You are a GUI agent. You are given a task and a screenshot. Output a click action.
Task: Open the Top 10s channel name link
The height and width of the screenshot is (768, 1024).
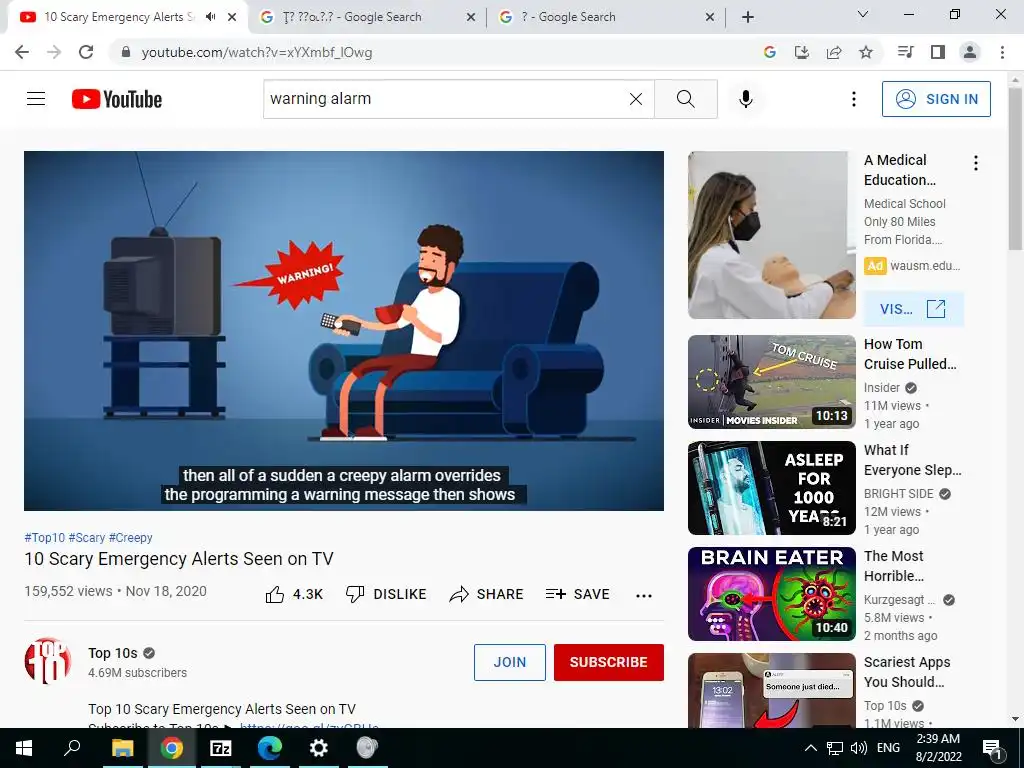tap(113, 653)
